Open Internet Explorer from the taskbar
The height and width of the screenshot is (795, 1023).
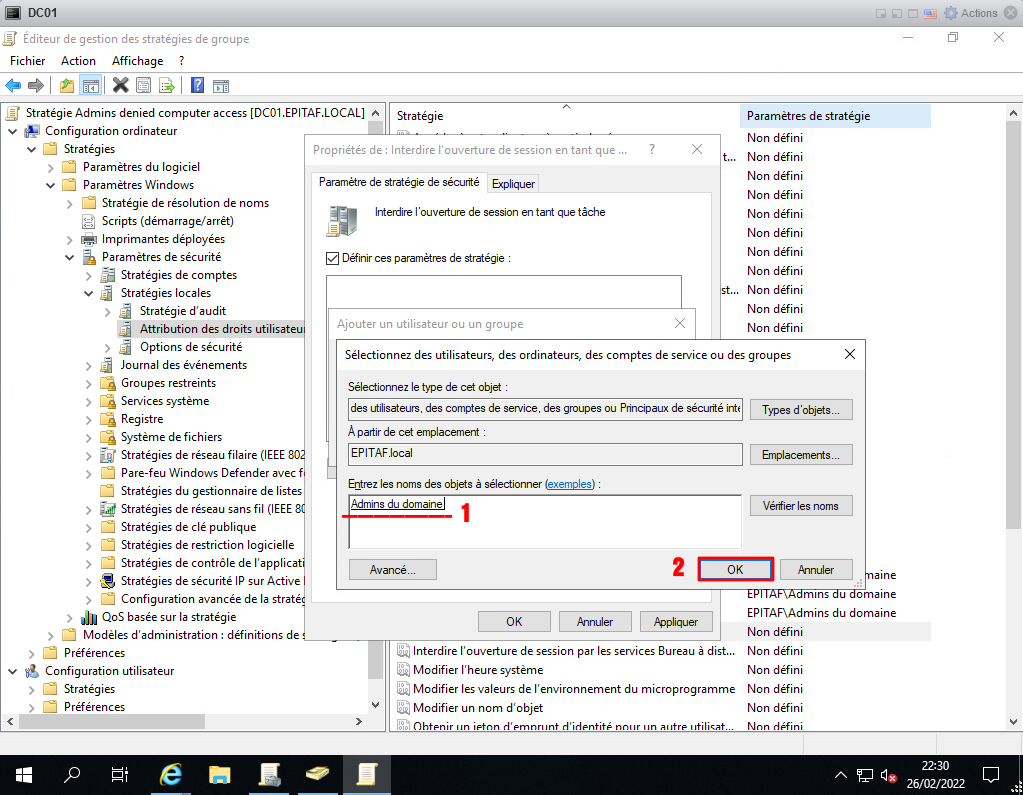(x=173, y=774)
